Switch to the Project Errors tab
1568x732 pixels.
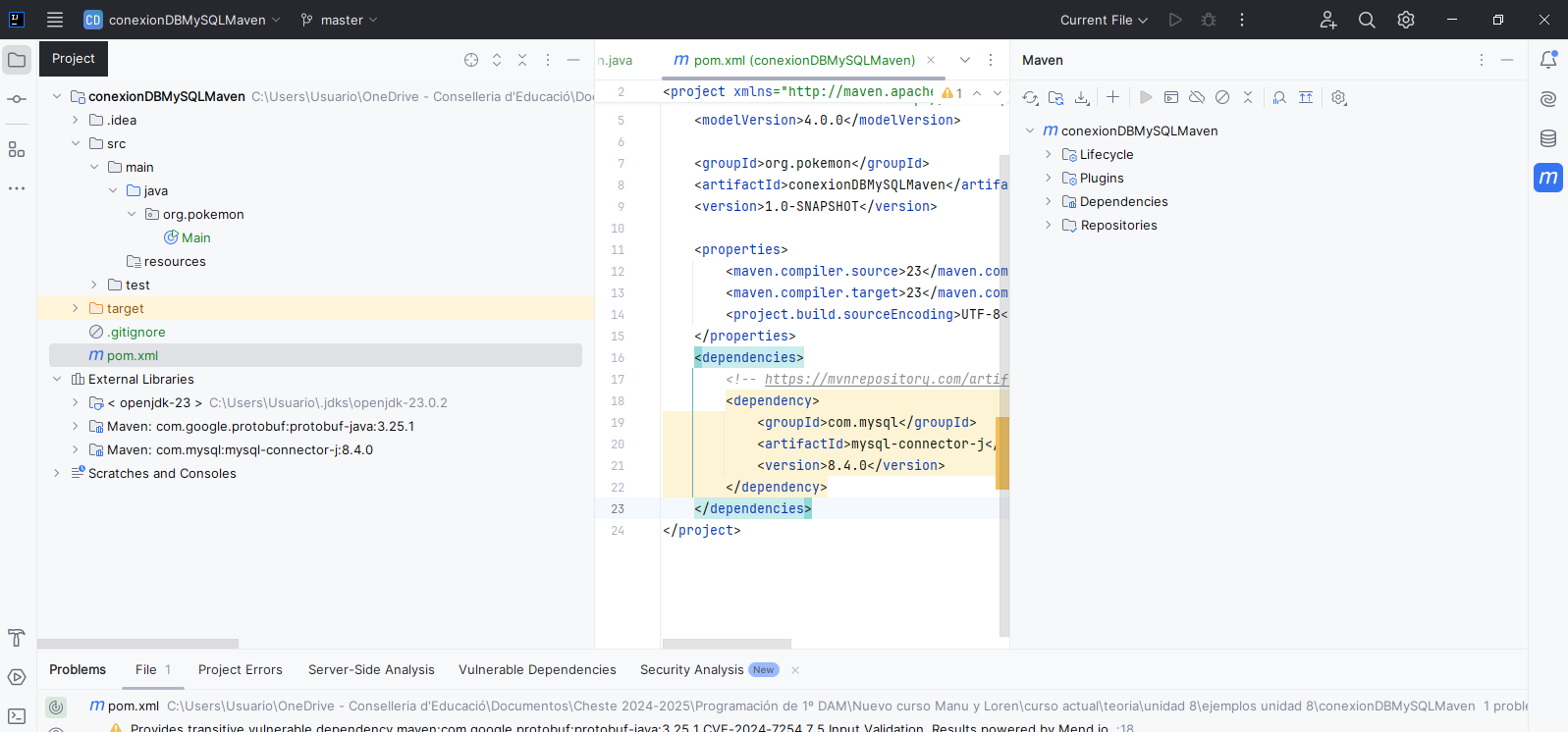click(x=241, y=669)
